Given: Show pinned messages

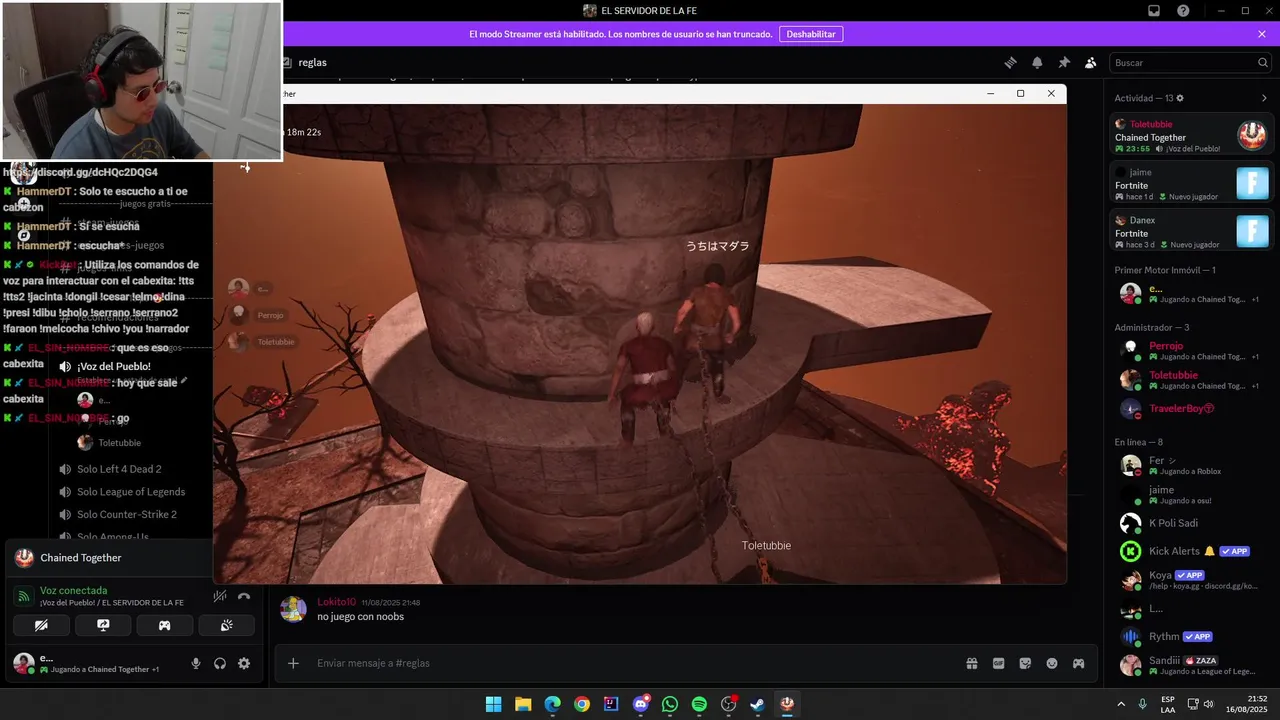Looking at the screenshot, I should tap(1064, 62).
